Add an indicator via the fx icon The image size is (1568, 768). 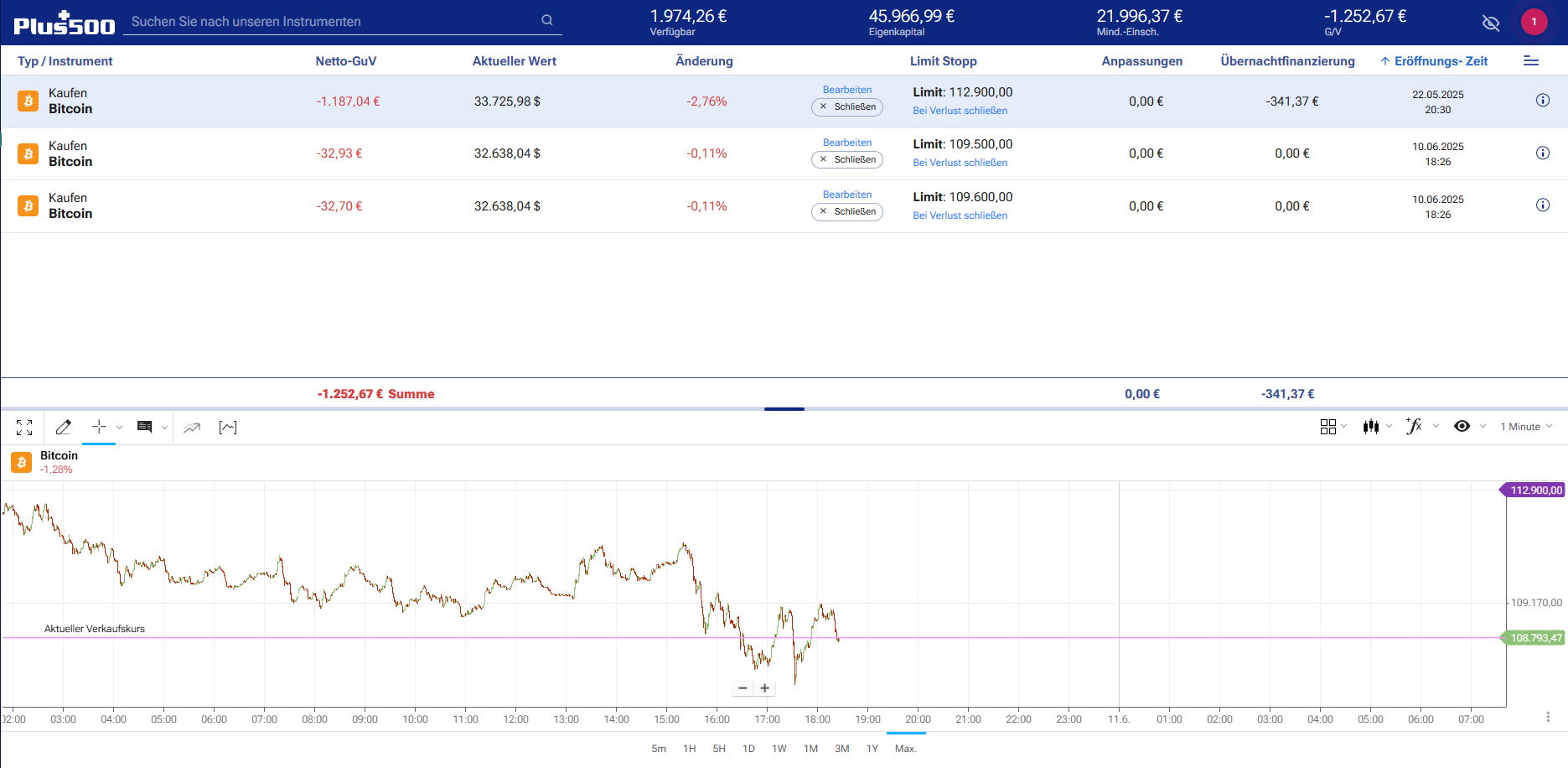tap(1414, 427)
